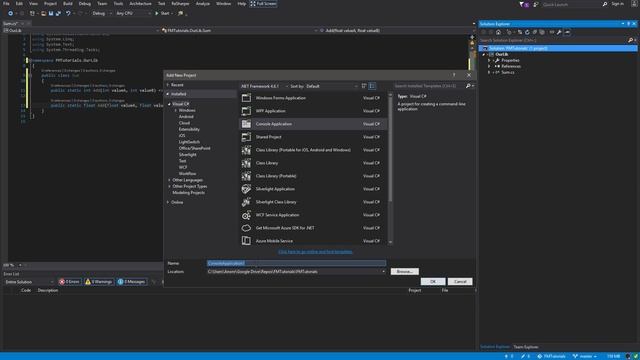Click the Navigate Backward toolbar icon
Screen dimensions: 640x360
(x=10, y=13)
